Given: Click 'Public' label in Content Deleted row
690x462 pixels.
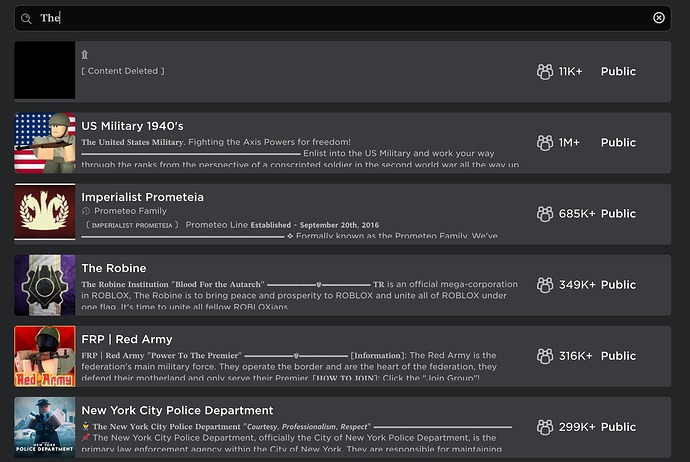Looking at the screenshot, I should click(618, 71).
